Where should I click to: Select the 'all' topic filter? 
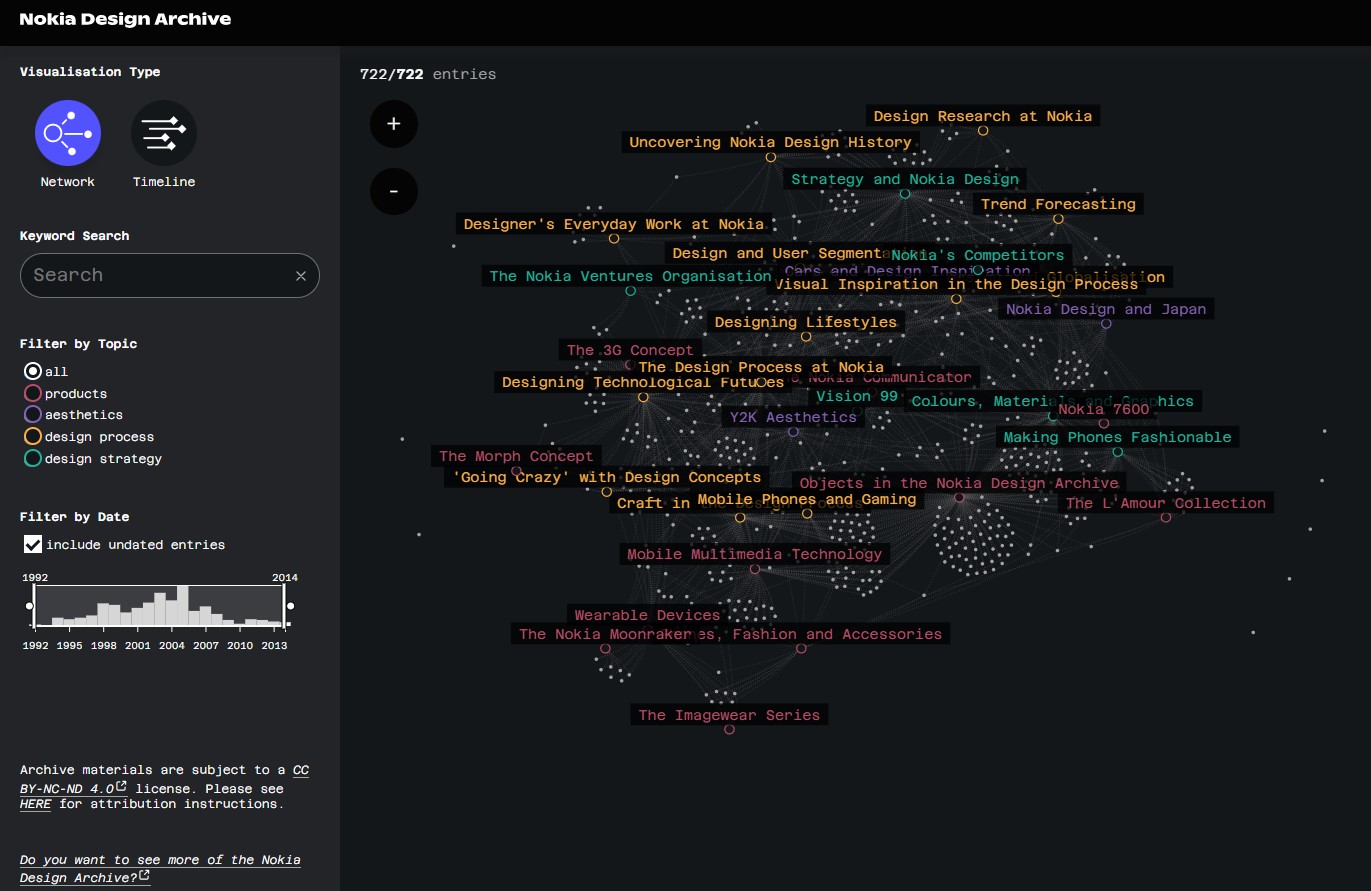pos(33,371)
